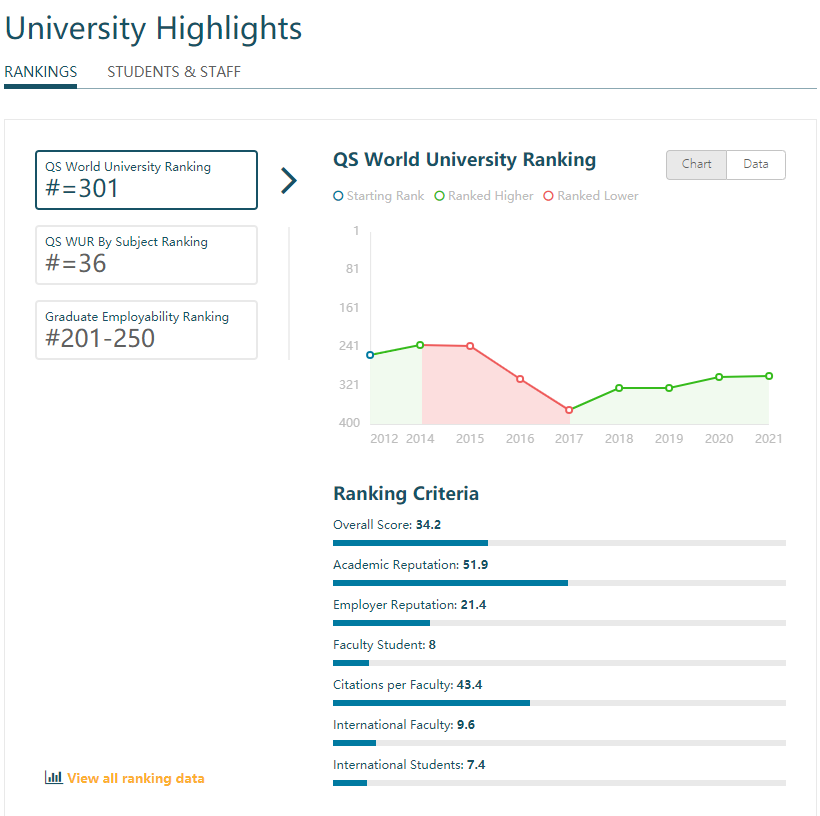Click the 2021 green data point
This screenshot has height=816, width=820.
[769, 376]
